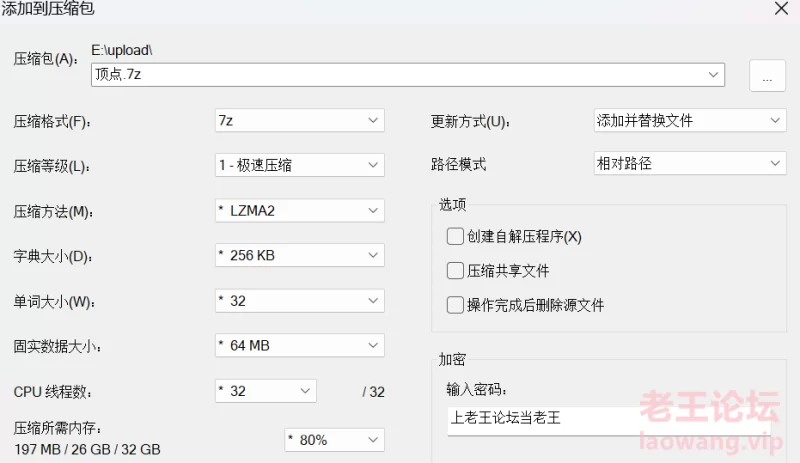Toggle 操作完成后删除源文件 checkbox
The image size is (800, 463).
[x=455, y=305]
